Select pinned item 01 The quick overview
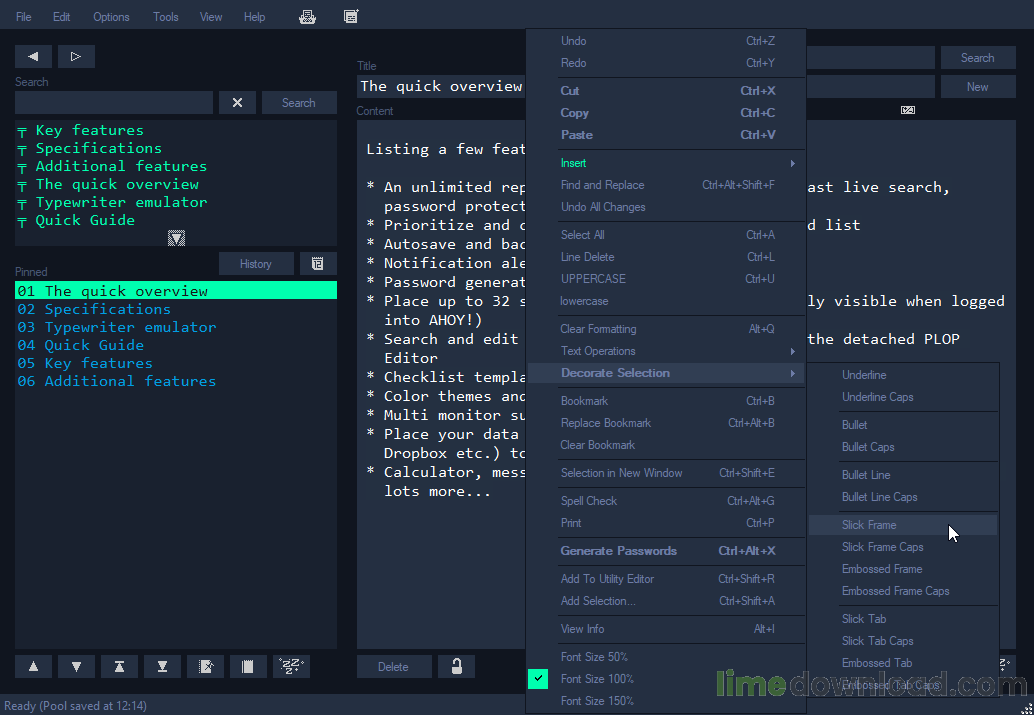The image size is (1034, 715). 176,291
